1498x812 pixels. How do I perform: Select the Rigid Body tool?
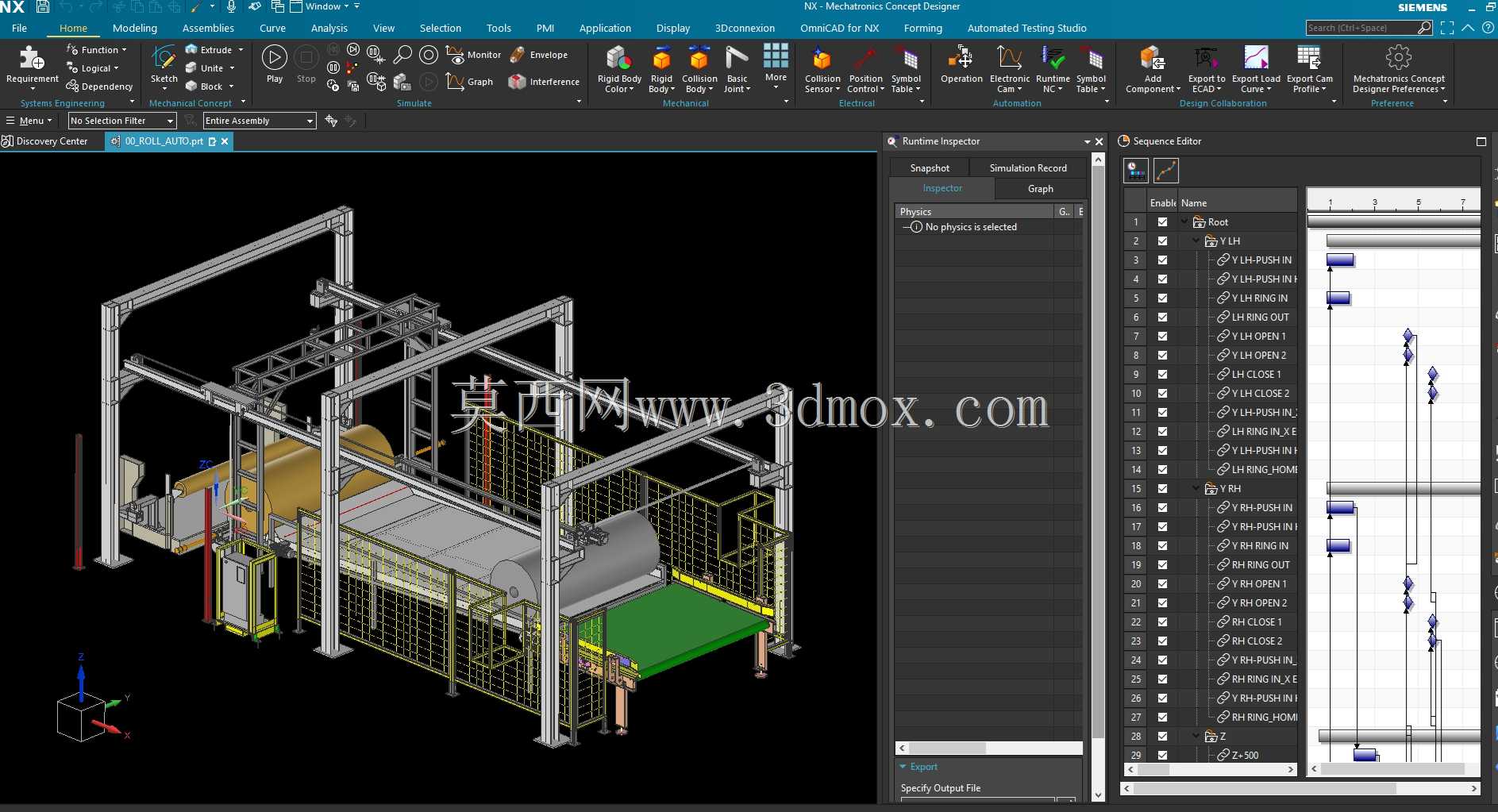[661, 68]
